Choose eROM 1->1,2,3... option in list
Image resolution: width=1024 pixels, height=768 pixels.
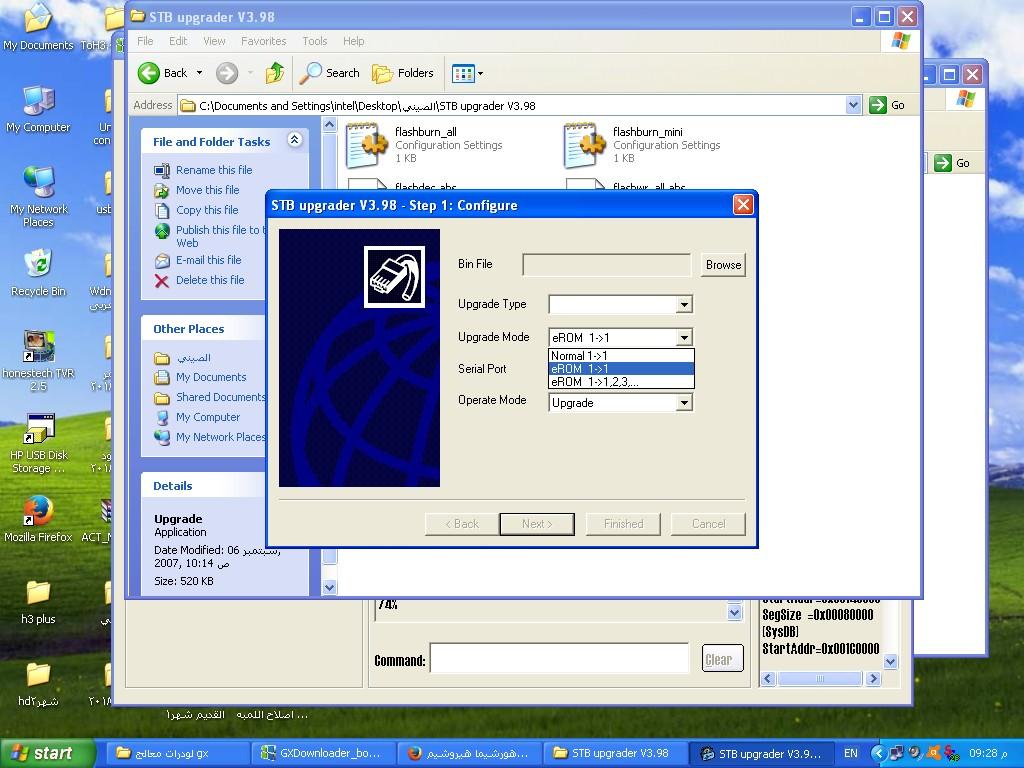click(x=621, y=382)
